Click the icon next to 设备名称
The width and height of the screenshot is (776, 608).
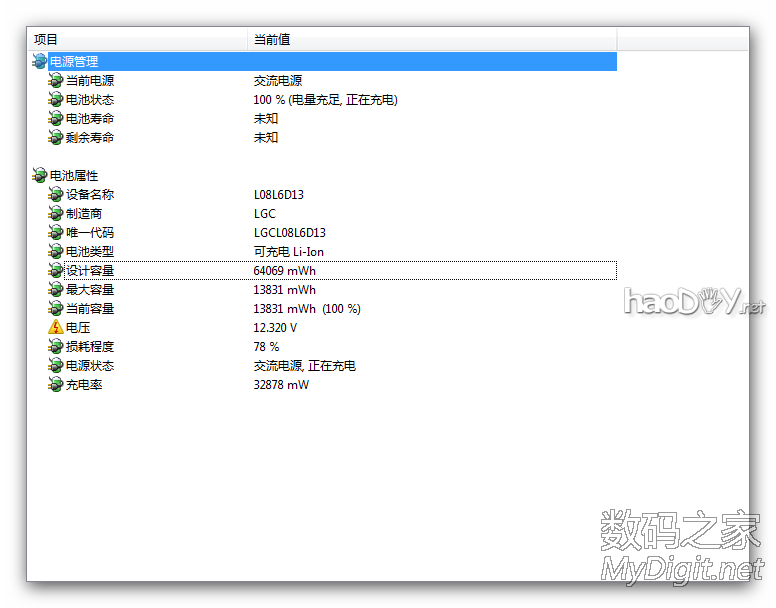[55, 195]
